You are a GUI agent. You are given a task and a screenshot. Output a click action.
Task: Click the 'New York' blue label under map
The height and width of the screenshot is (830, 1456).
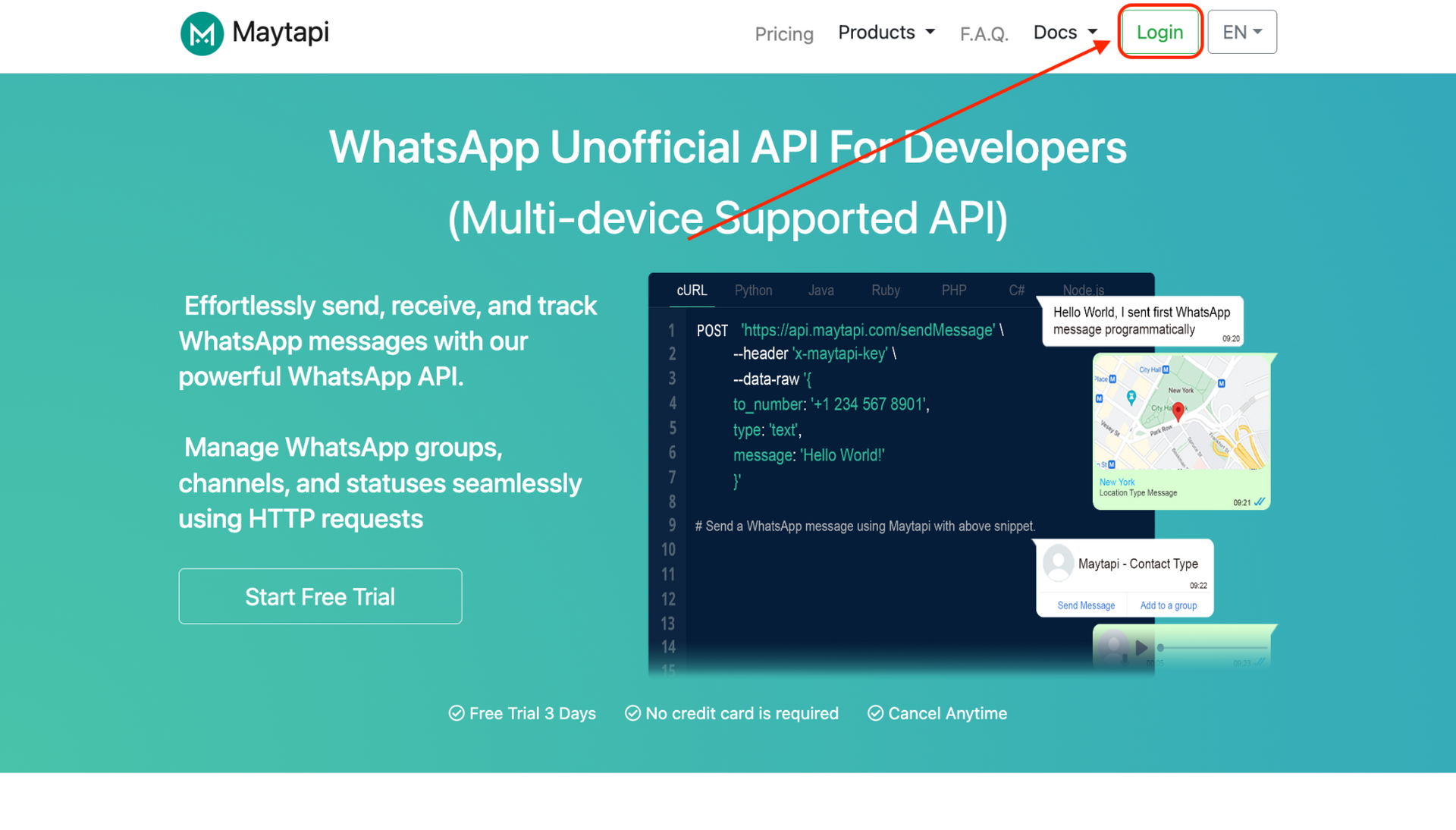click(x=1117, y=482)
